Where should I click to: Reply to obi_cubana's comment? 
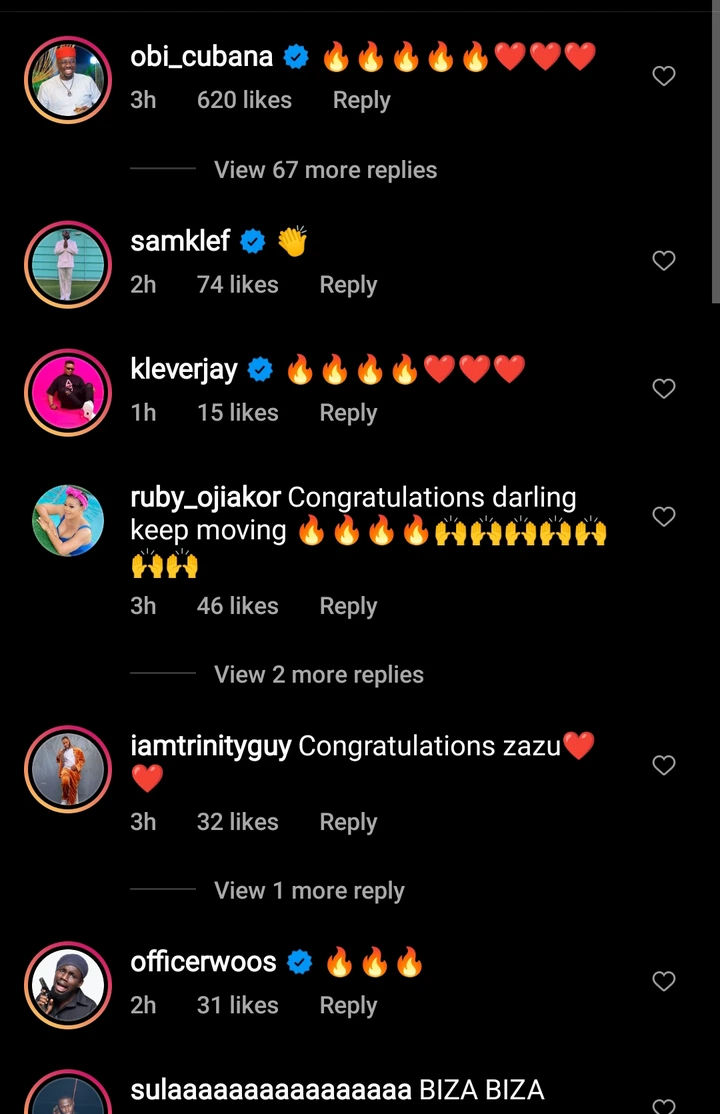coord(361,100)
